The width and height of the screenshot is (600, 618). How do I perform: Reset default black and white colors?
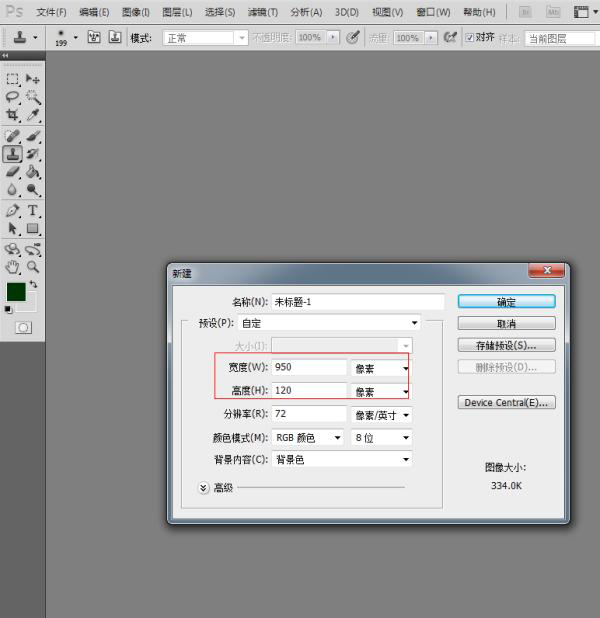coord(8,309)
